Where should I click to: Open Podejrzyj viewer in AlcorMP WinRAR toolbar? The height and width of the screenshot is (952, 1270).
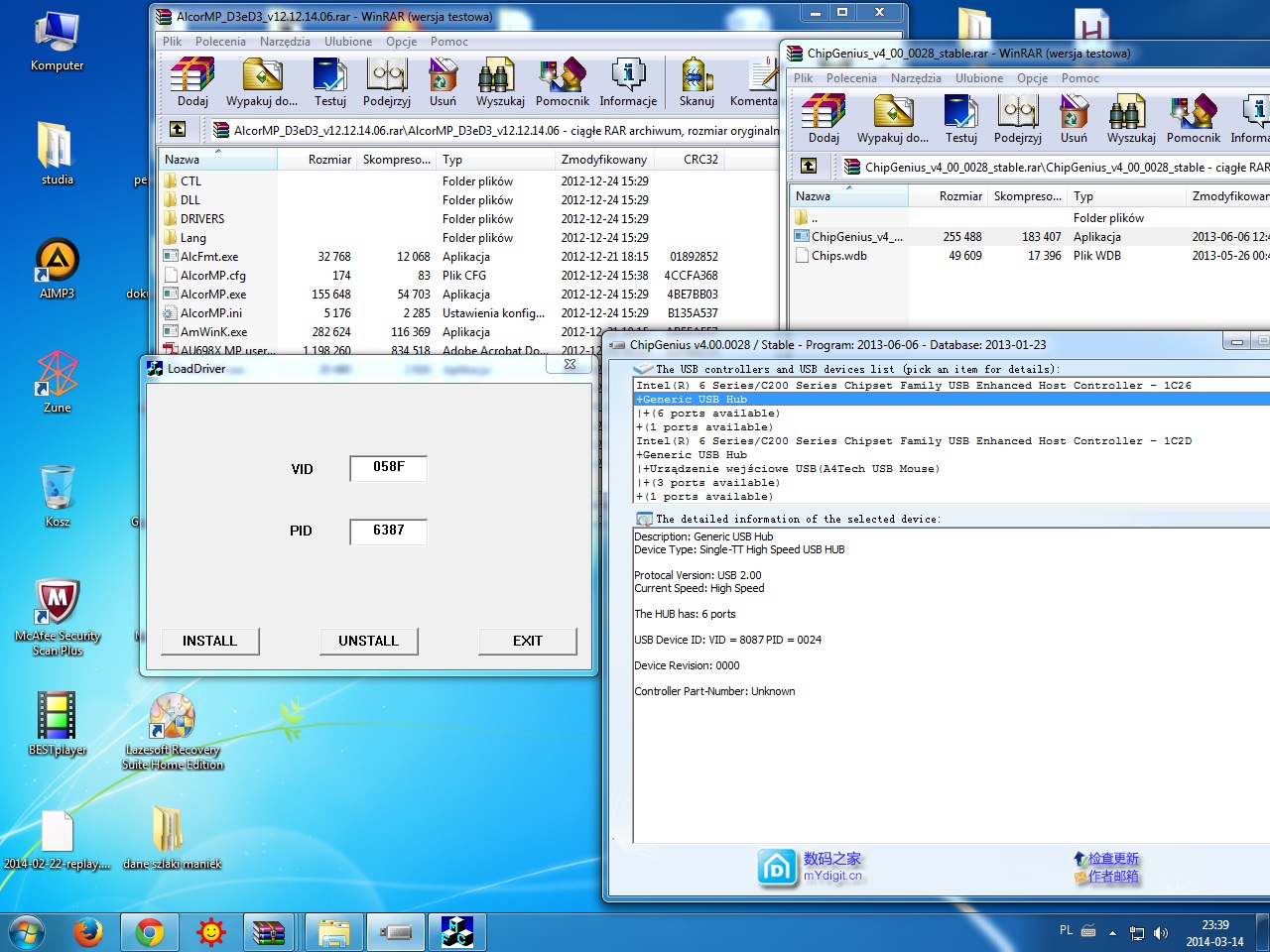click(x=386, y=81)
